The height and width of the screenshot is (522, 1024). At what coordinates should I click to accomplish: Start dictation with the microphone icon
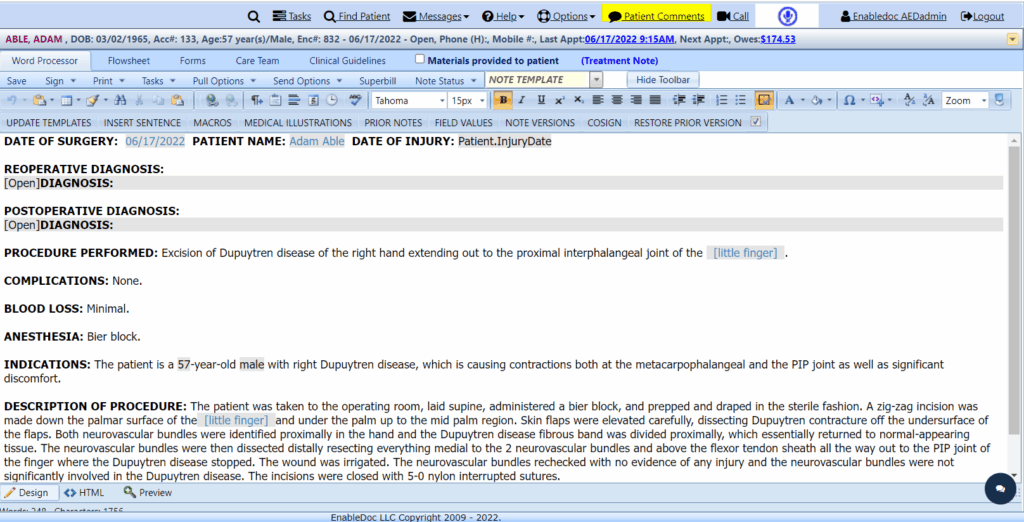pos(787,16)
